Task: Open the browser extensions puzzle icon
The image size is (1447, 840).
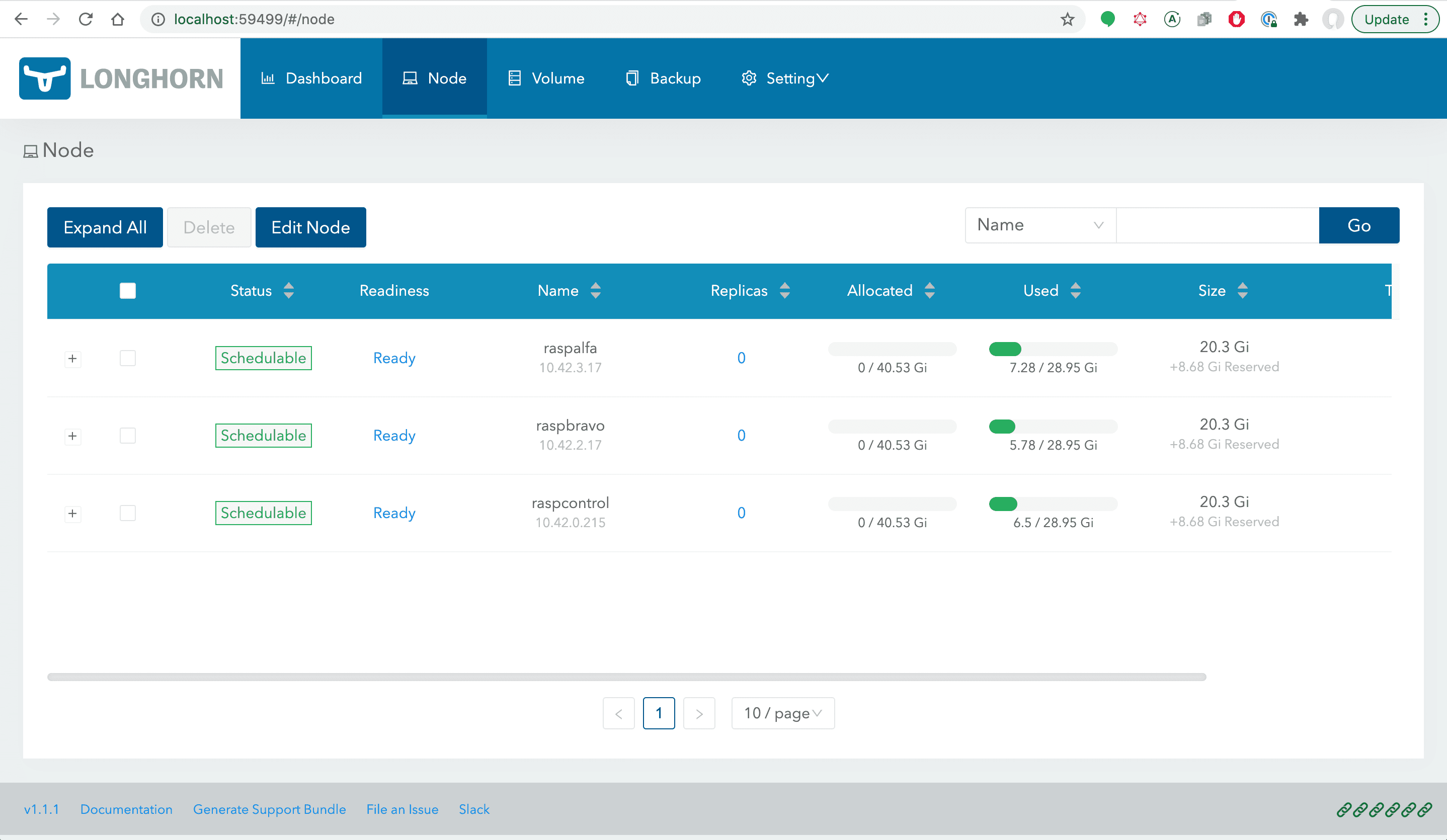Action: click(1301, 19)
